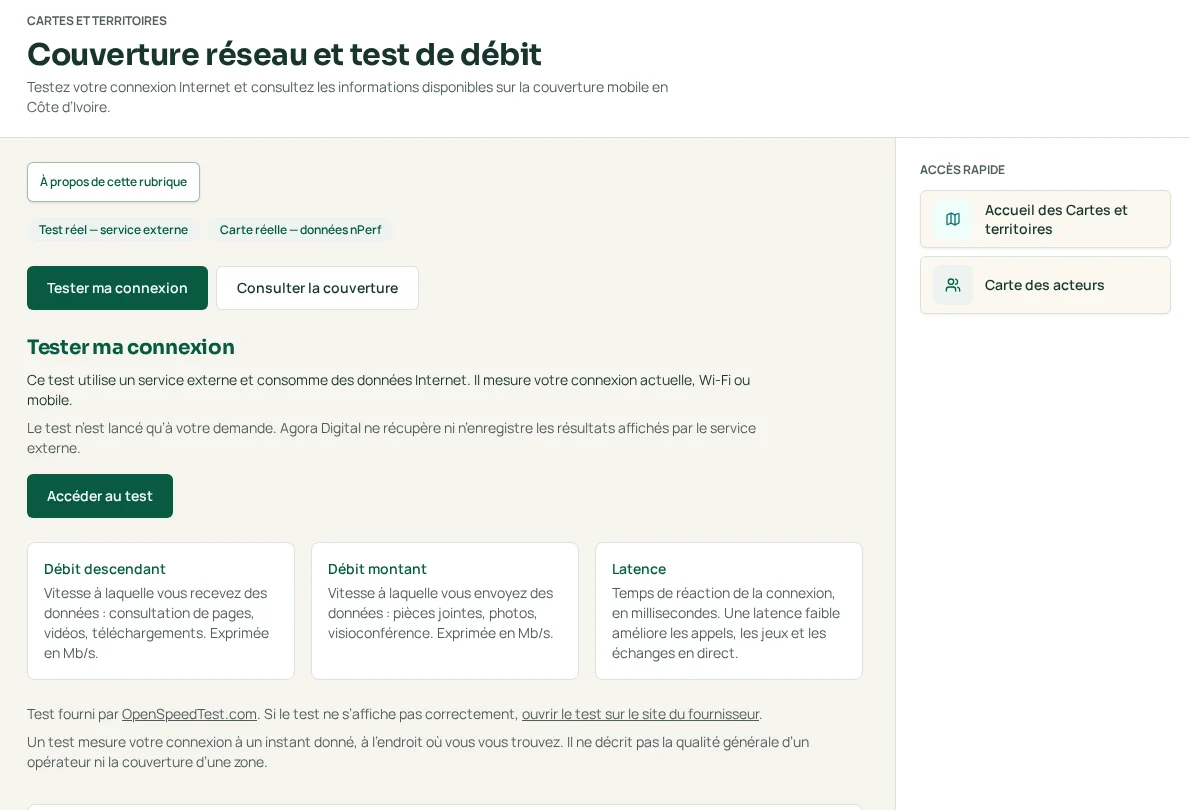This screenshot has width=1190, height=810.
Task: Click the 'Débit descendant' card title
Action: (105, 569)
